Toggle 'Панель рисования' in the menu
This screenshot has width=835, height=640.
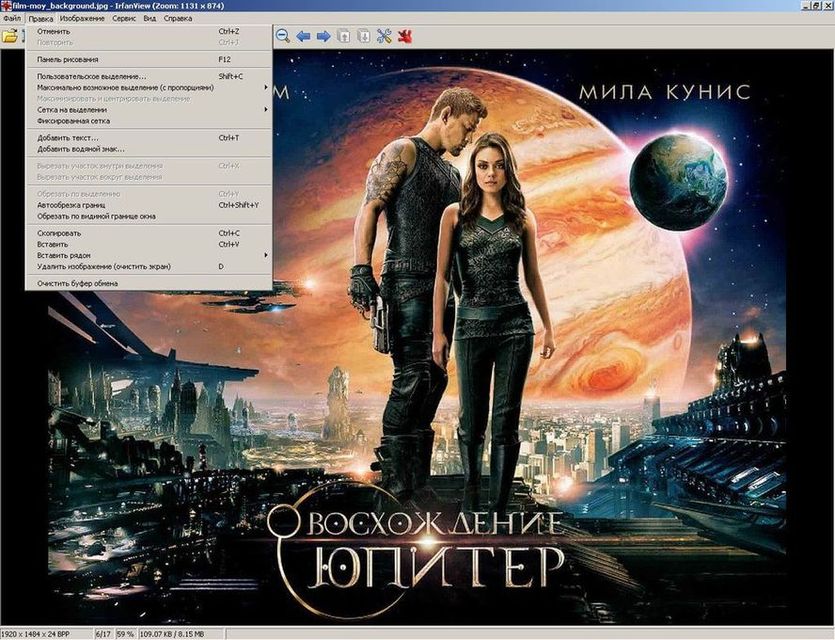[67, 59]
